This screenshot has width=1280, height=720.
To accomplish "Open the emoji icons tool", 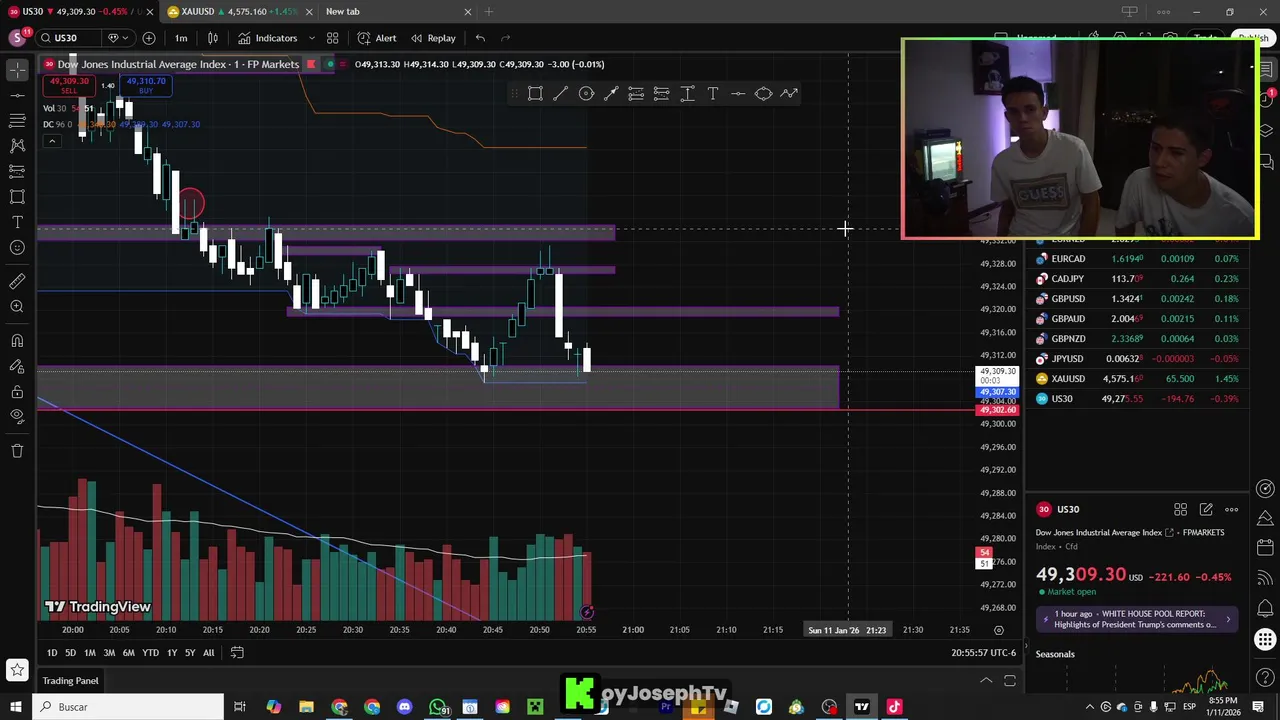I will click(17, 248).
